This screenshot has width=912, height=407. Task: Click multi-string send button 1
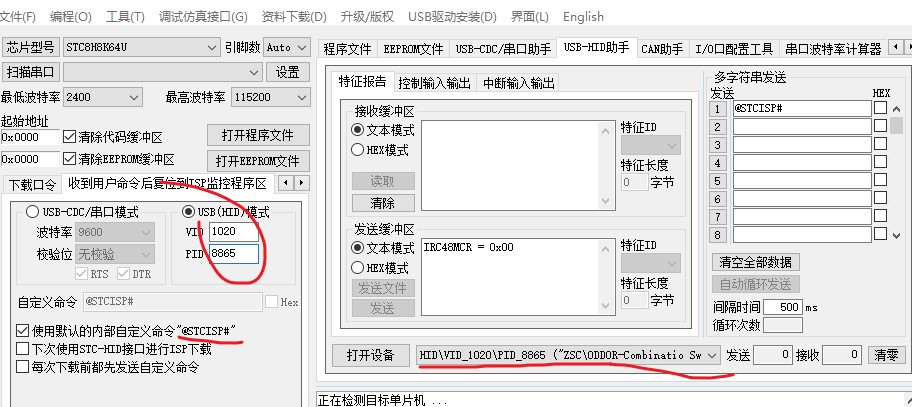[x=718, y=109]
